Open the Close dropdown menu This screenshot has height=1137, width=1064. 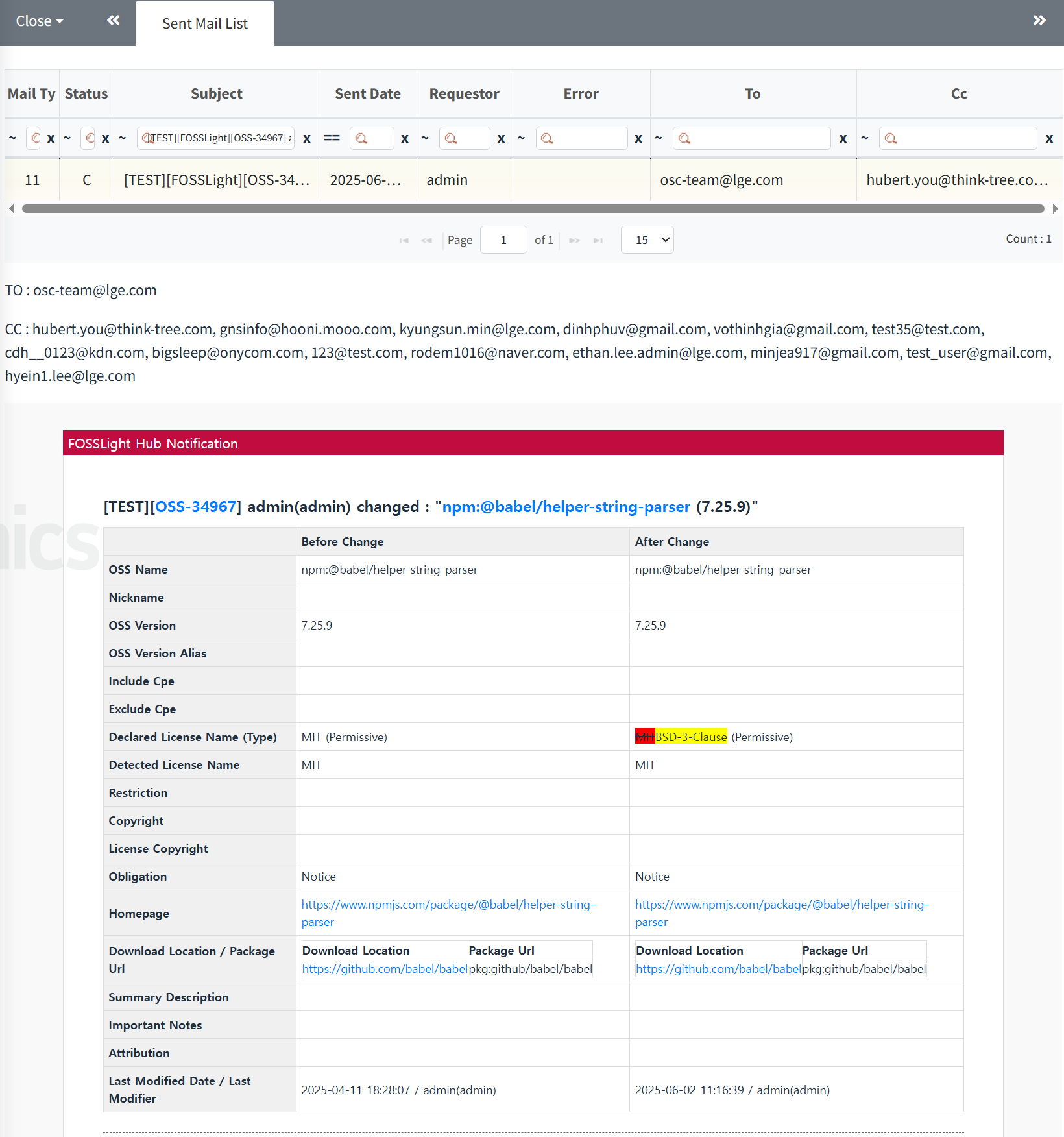point(40,21)
